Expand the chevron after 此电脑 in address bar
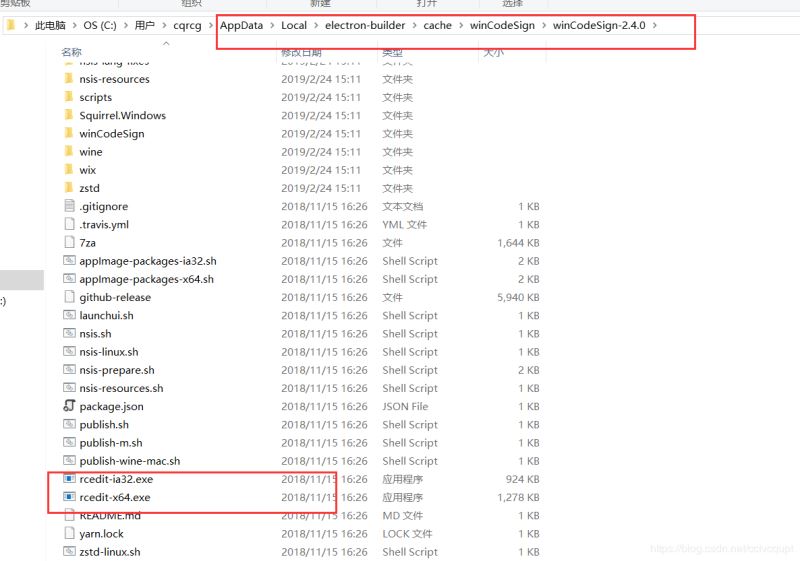This screenshot has width=800, height=561. pyautogui.click(x=74, y=26)
